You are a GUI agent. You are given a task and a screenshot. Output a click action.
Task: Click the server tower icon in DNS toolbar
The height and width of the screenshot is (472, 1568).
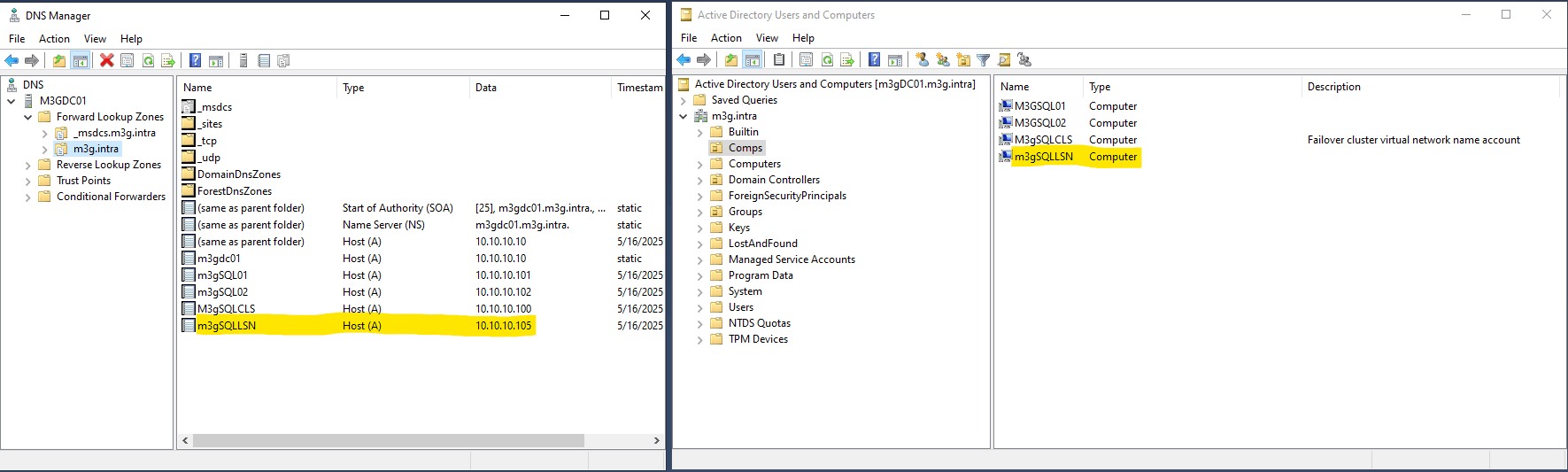[x=243, y=60]
